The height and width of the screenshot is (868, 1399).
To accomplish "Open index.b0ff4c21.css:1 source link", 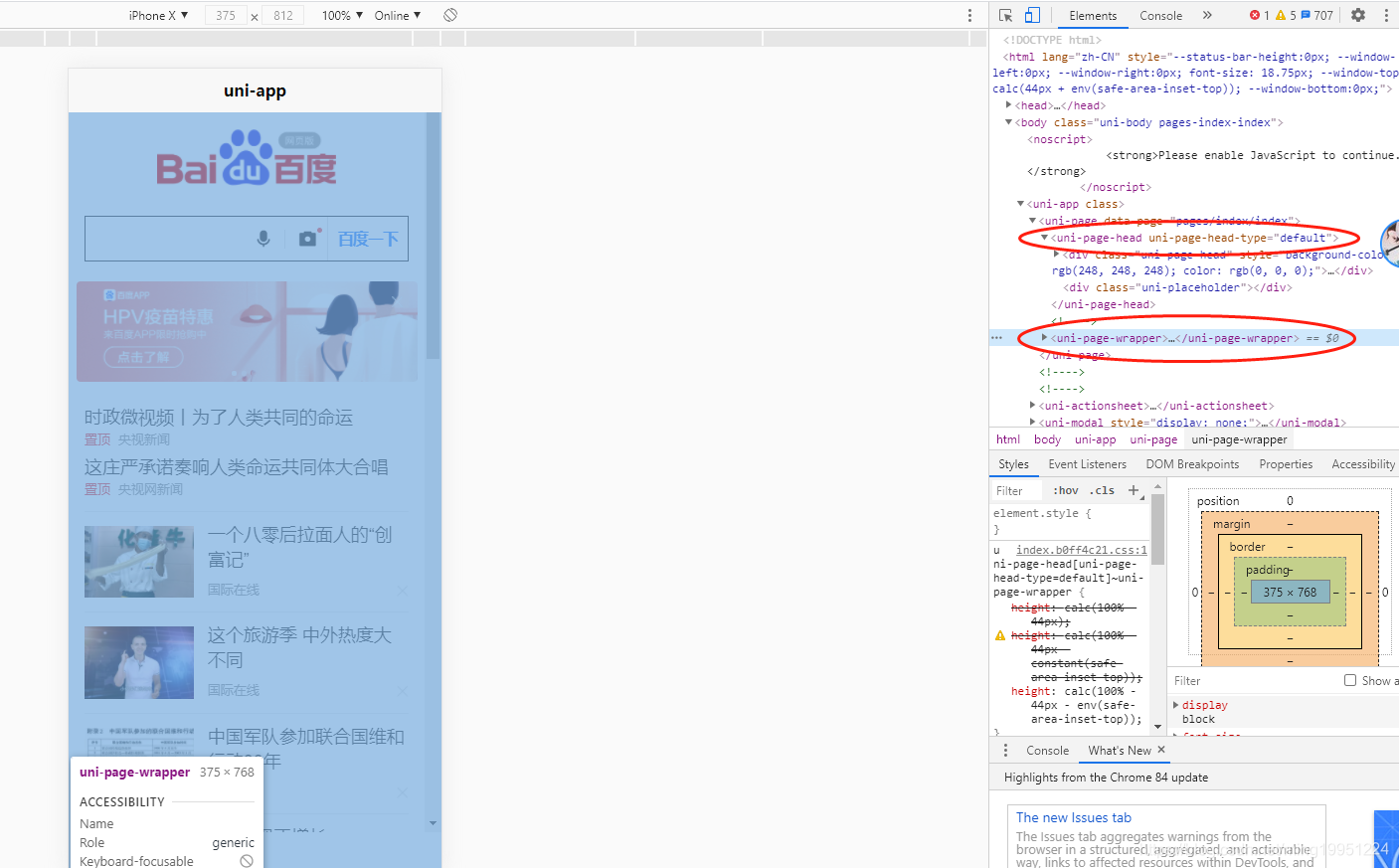I will tap(1081, 550).
